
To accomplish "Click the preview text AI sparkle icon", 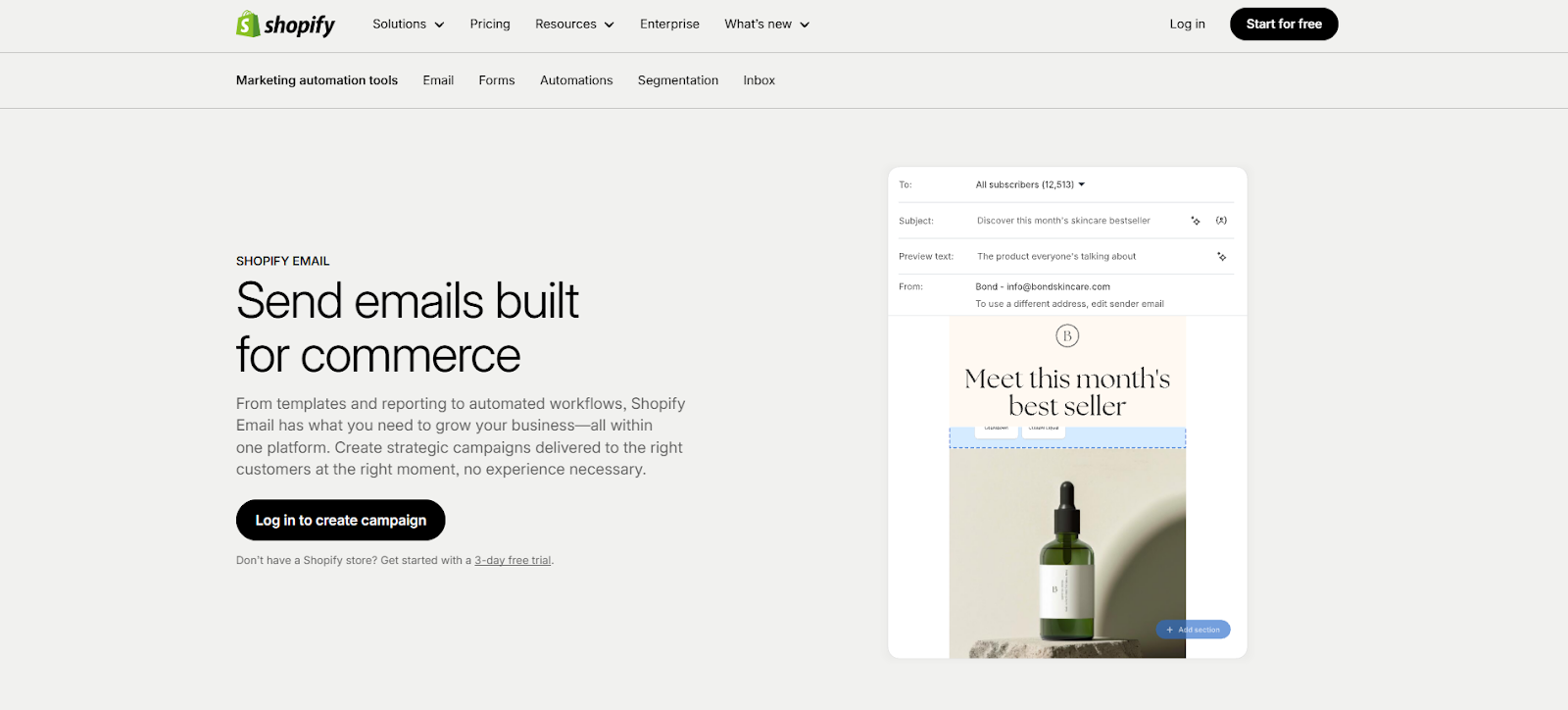I will point(1221,257).
